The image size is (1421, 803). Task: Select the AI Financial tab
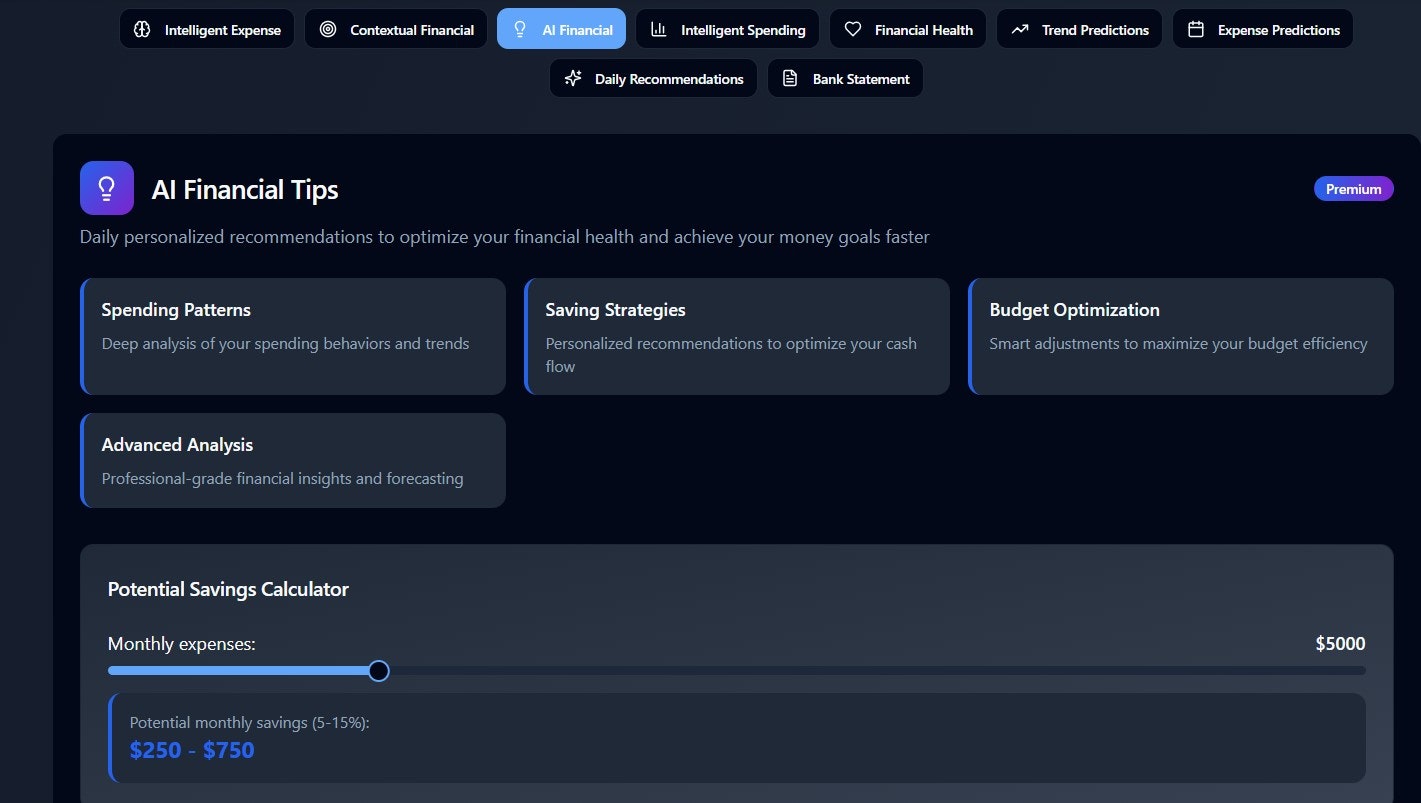[x=561, y=29]
